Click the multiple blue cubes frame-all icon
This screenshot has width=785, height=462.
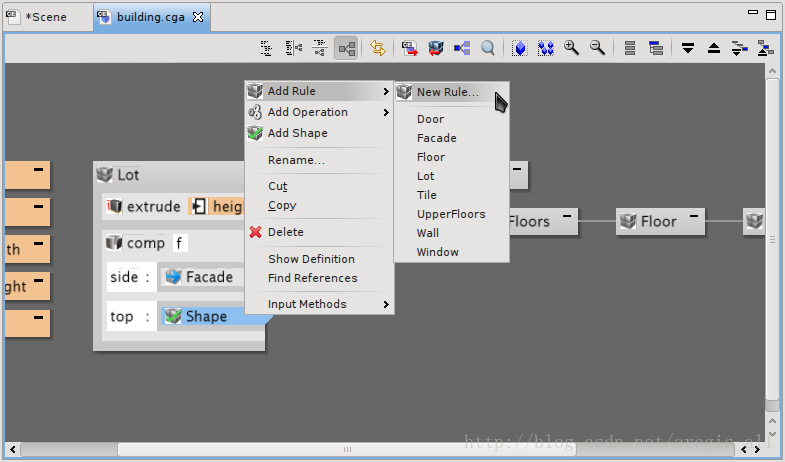(x=546, y=48)
